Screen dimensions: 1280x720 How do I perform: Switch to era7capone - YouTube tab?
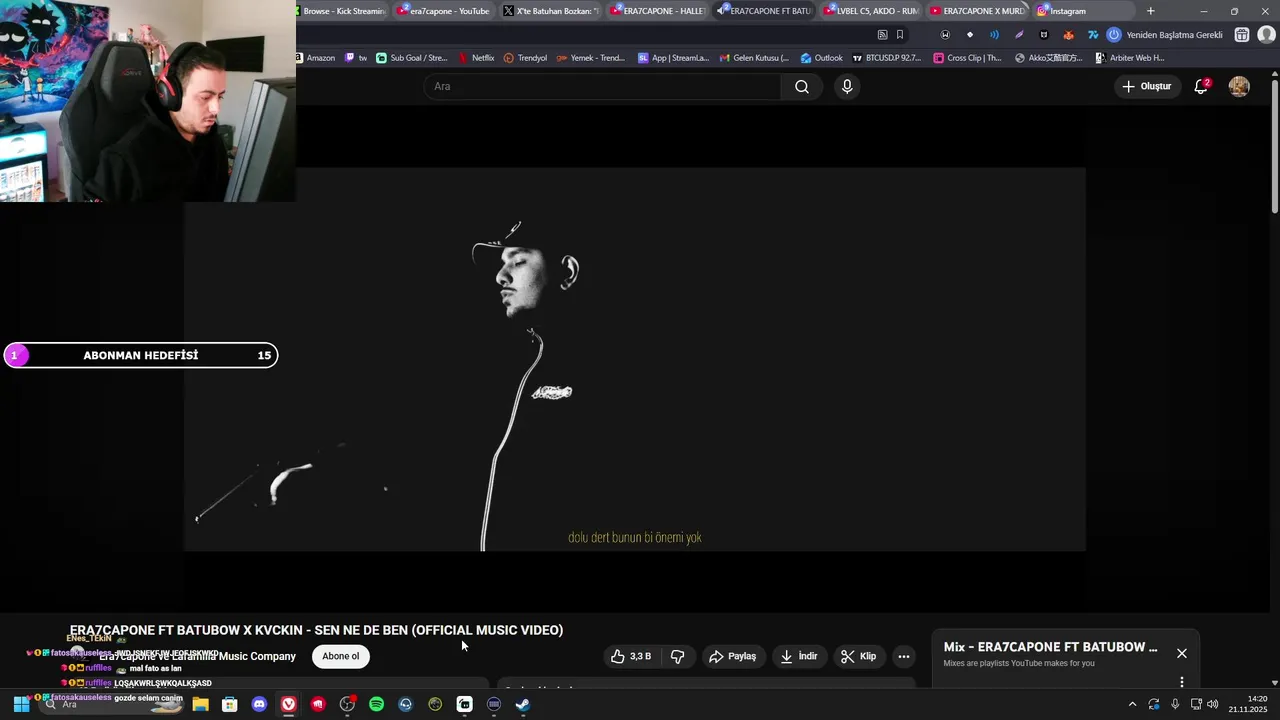click(443, 11)
